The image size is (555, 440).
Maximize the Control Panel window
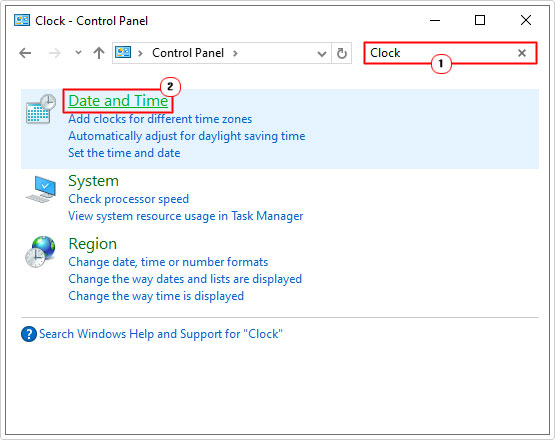coord(480,21)
